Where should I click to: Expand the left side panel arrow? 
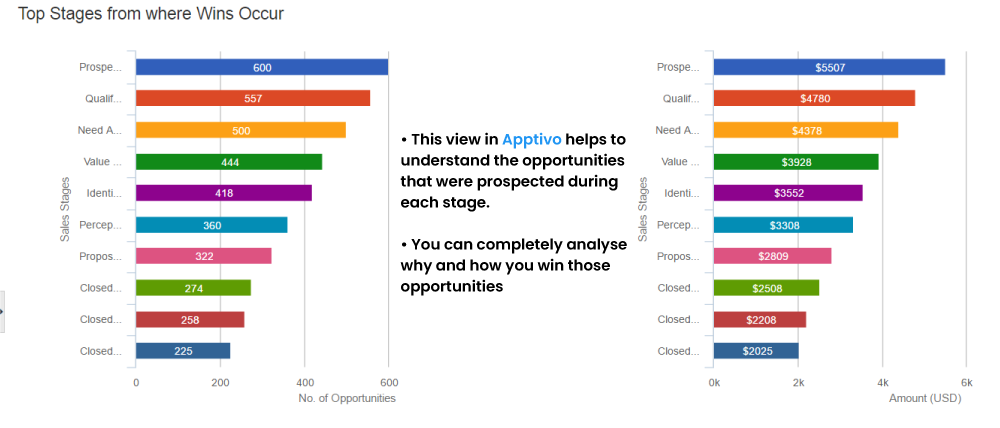click(x=3, y=312)
